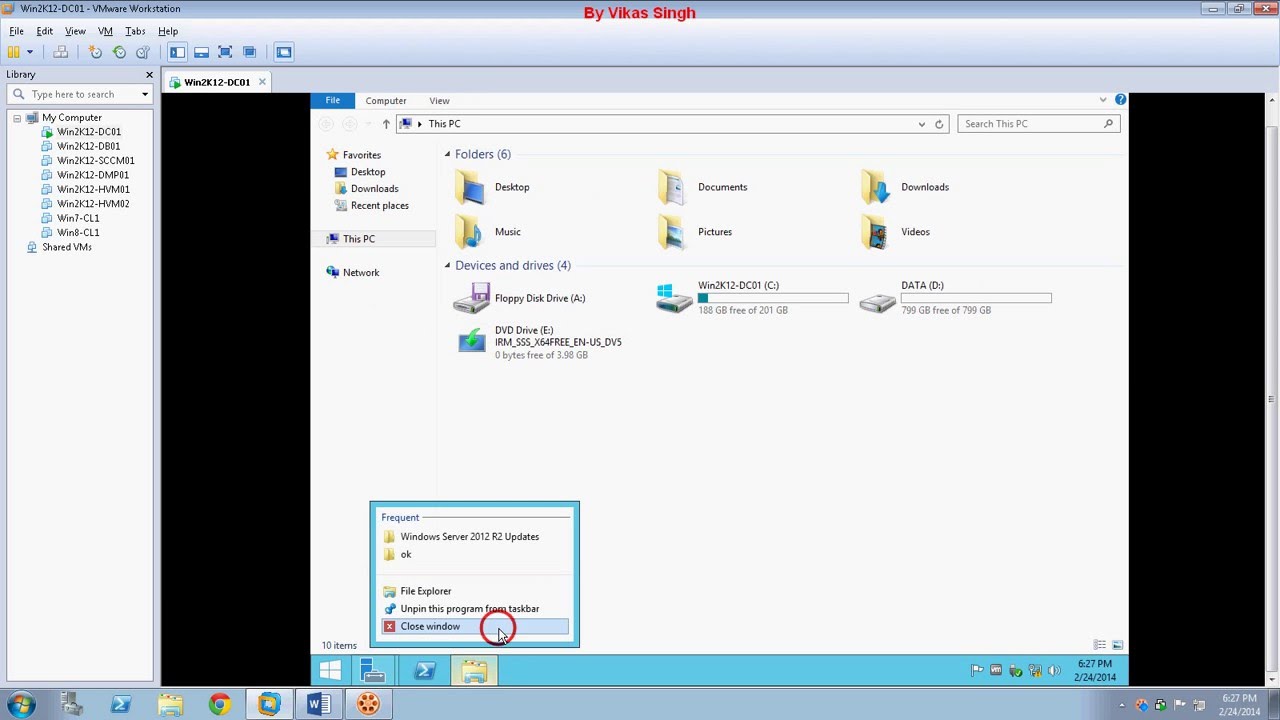The height and width of the screenshot is (720, 1280).
Task: Open the VMware Edit menu
Action: click(x=45, y=31)
